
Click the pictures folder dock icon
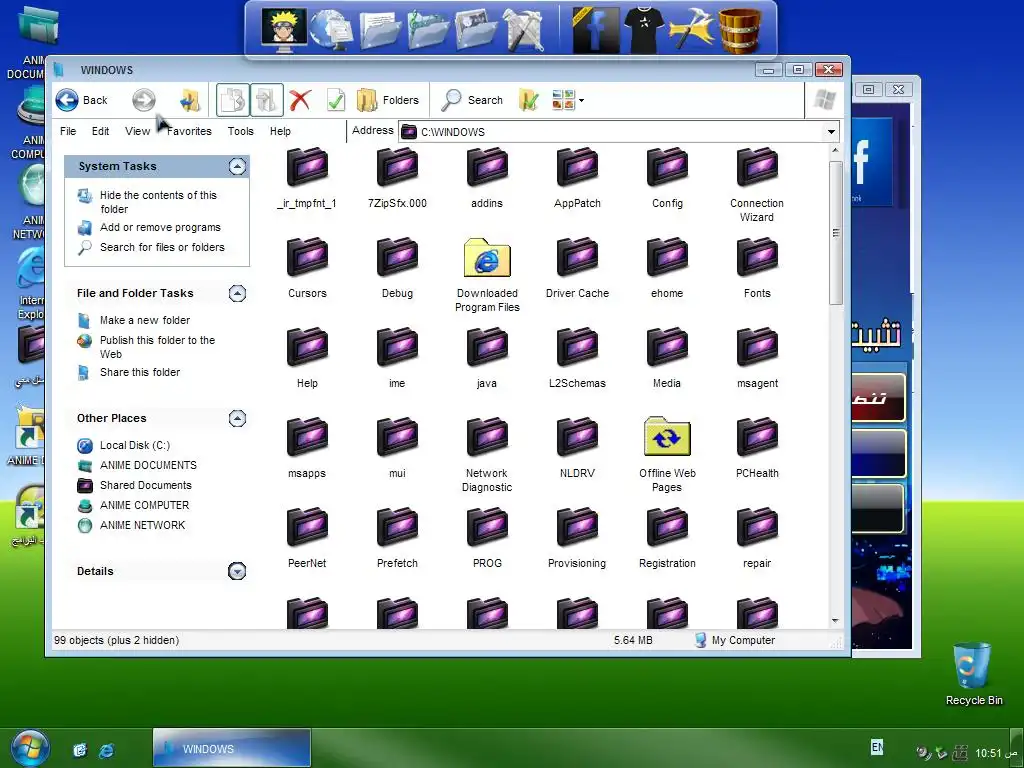[476, 30]
